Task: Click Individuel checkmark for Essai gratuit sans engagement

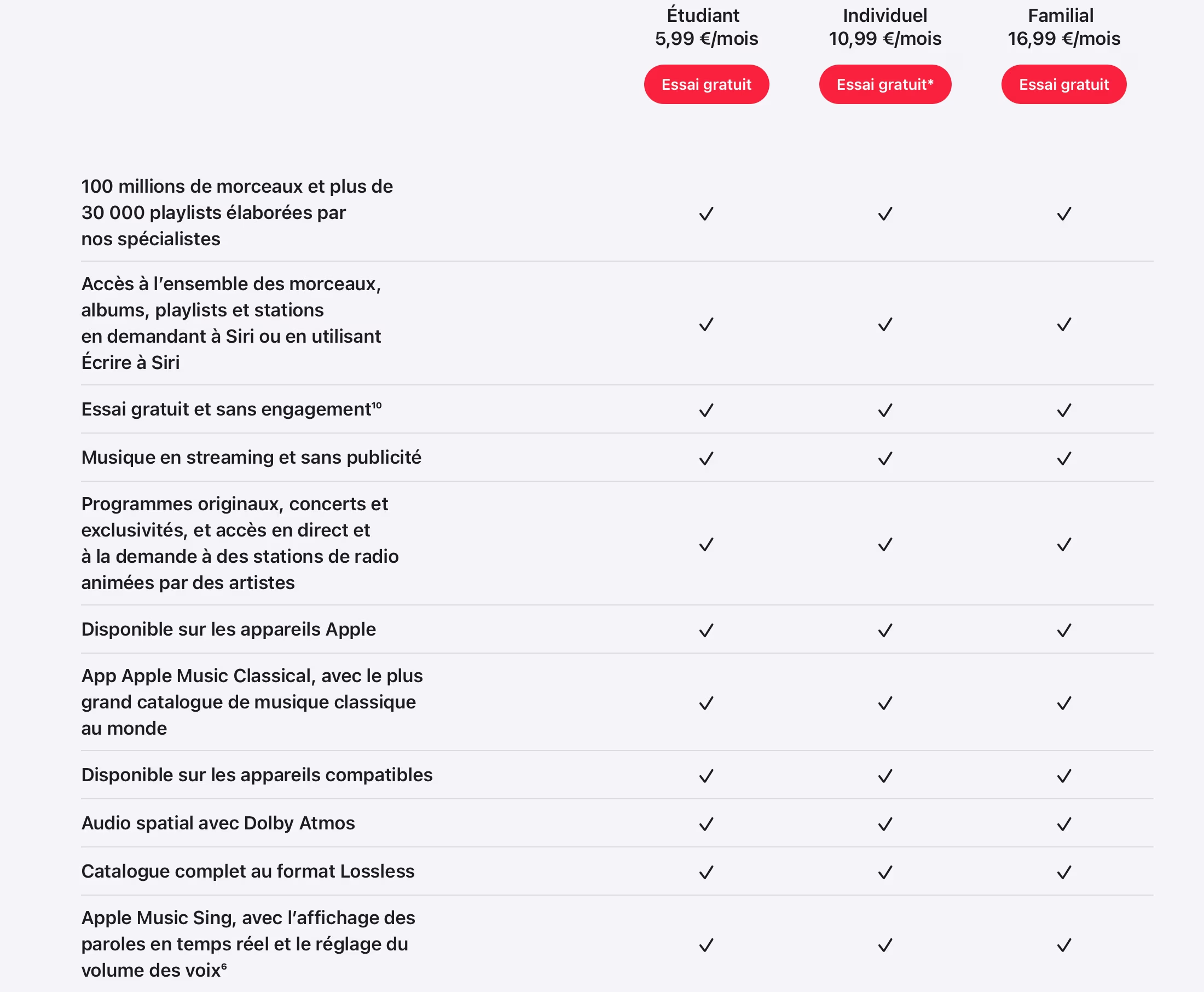Action: coord(885,410)
